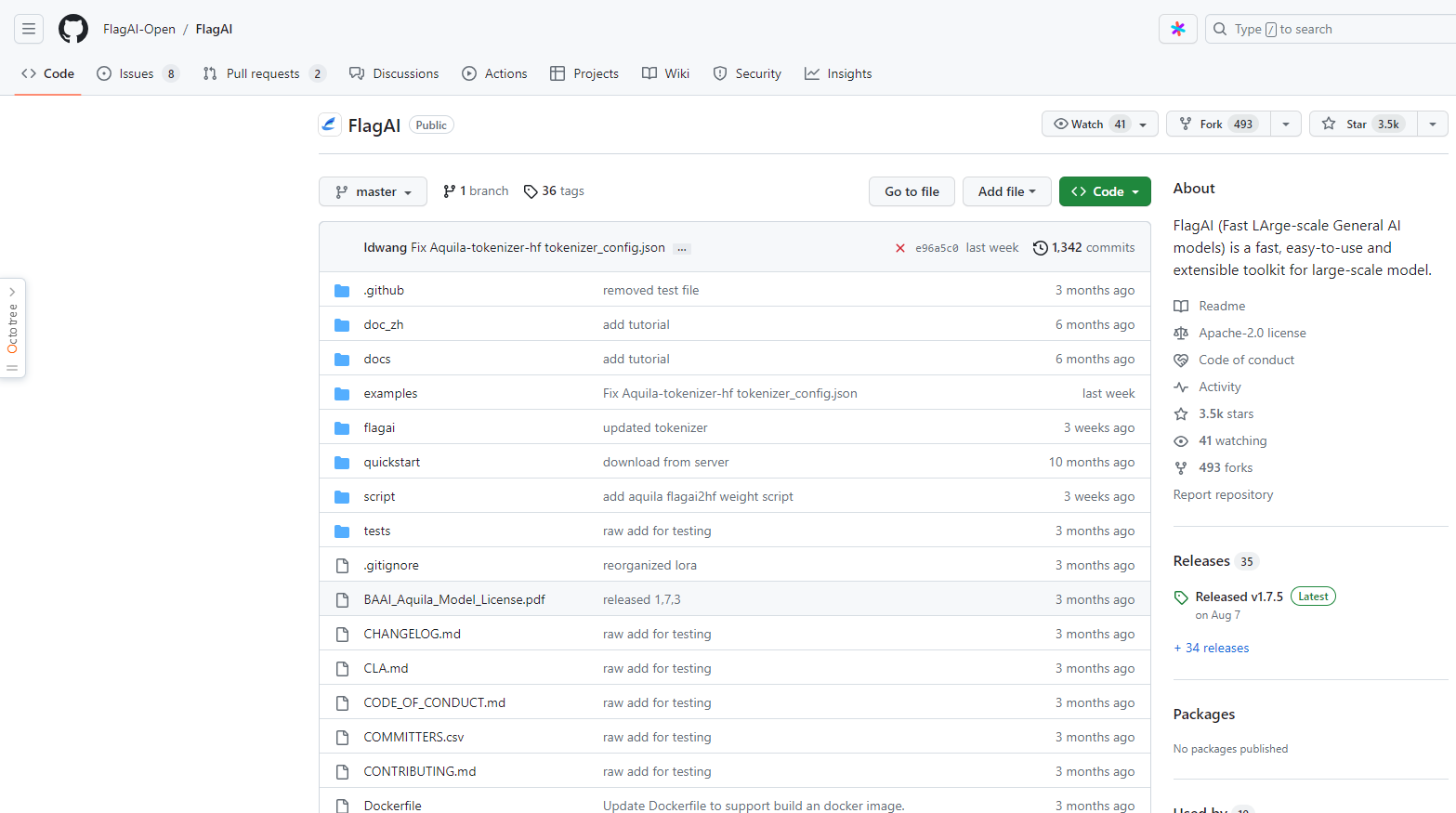Click the colorful Copilot star icon

click(x=1177, y=29)
